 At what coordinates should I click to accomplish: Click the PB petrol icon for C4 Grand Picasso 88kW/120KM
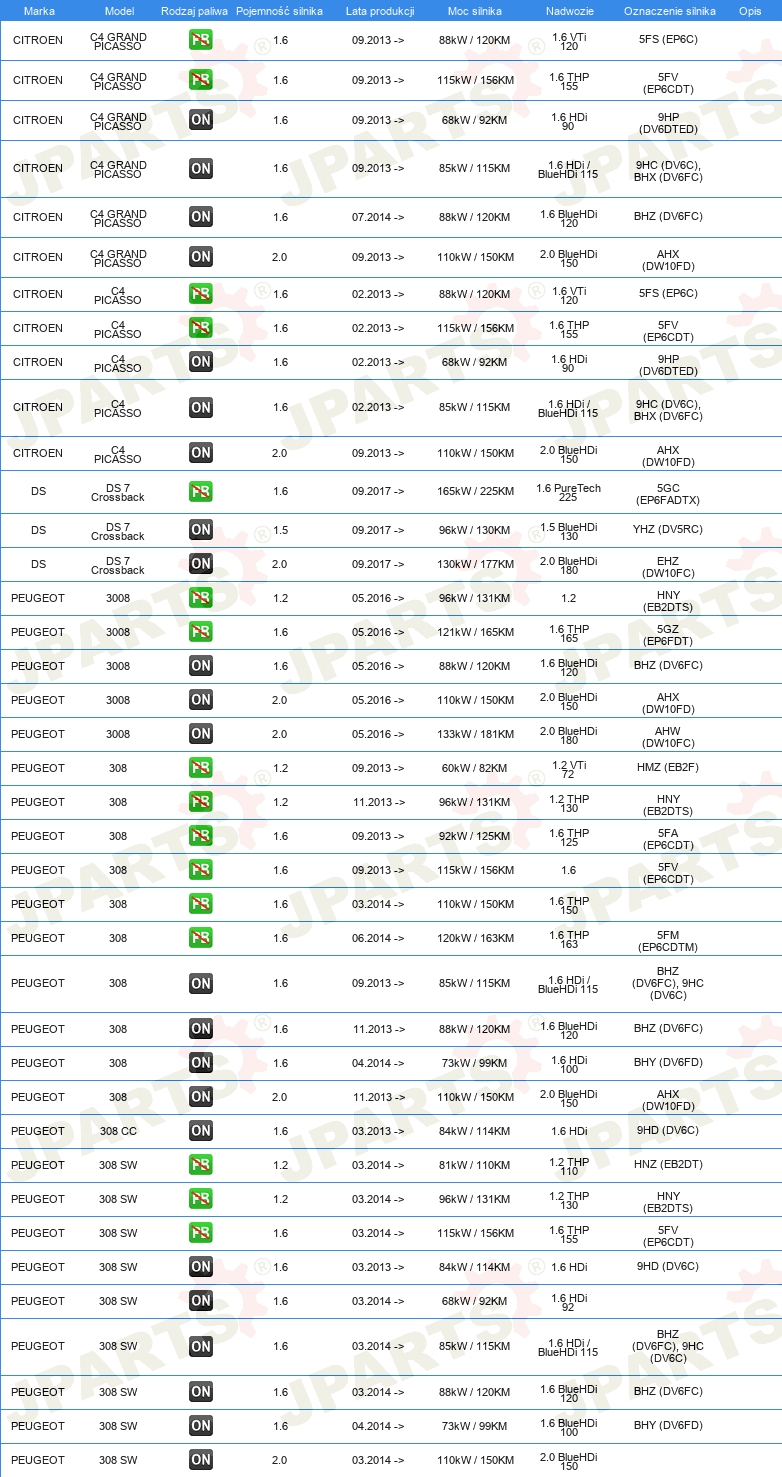coord(201,41)
